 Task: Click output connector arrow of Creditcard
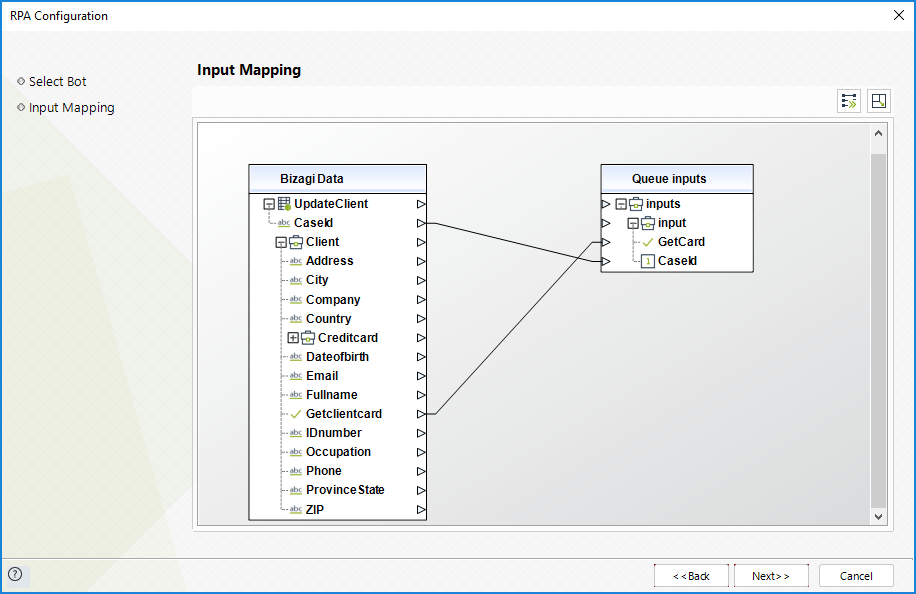(x=421, y=338)
